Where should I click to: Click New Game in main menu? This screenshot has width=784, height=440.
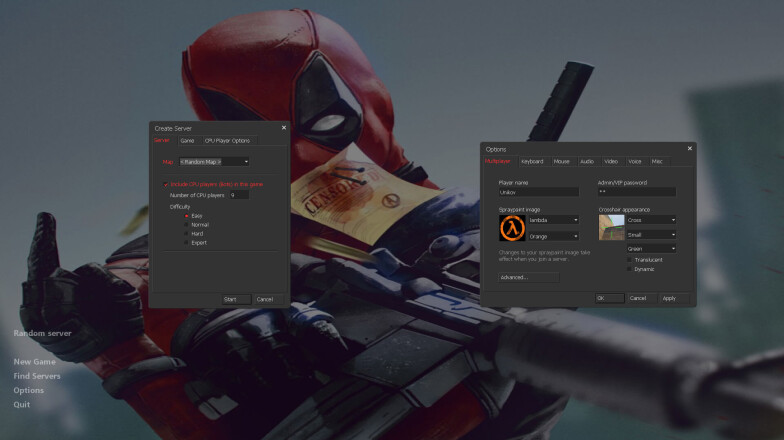34,362
